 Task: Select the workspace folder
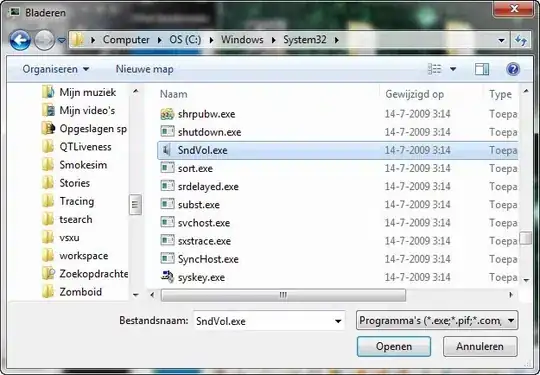[75, 256]
